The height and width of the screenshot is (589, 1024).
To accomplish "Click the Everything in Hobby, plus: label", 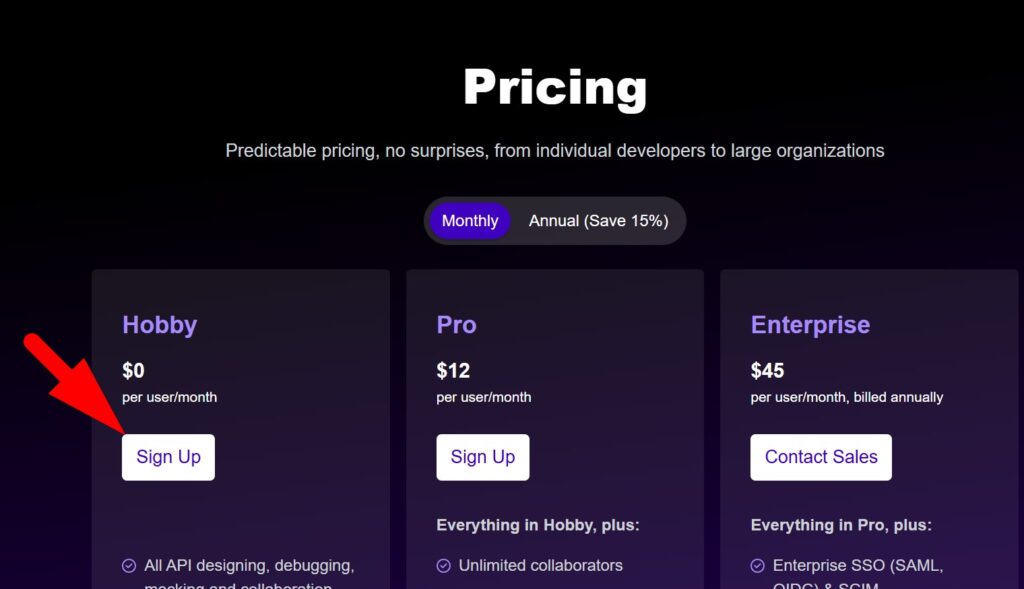I will [538, 525].
